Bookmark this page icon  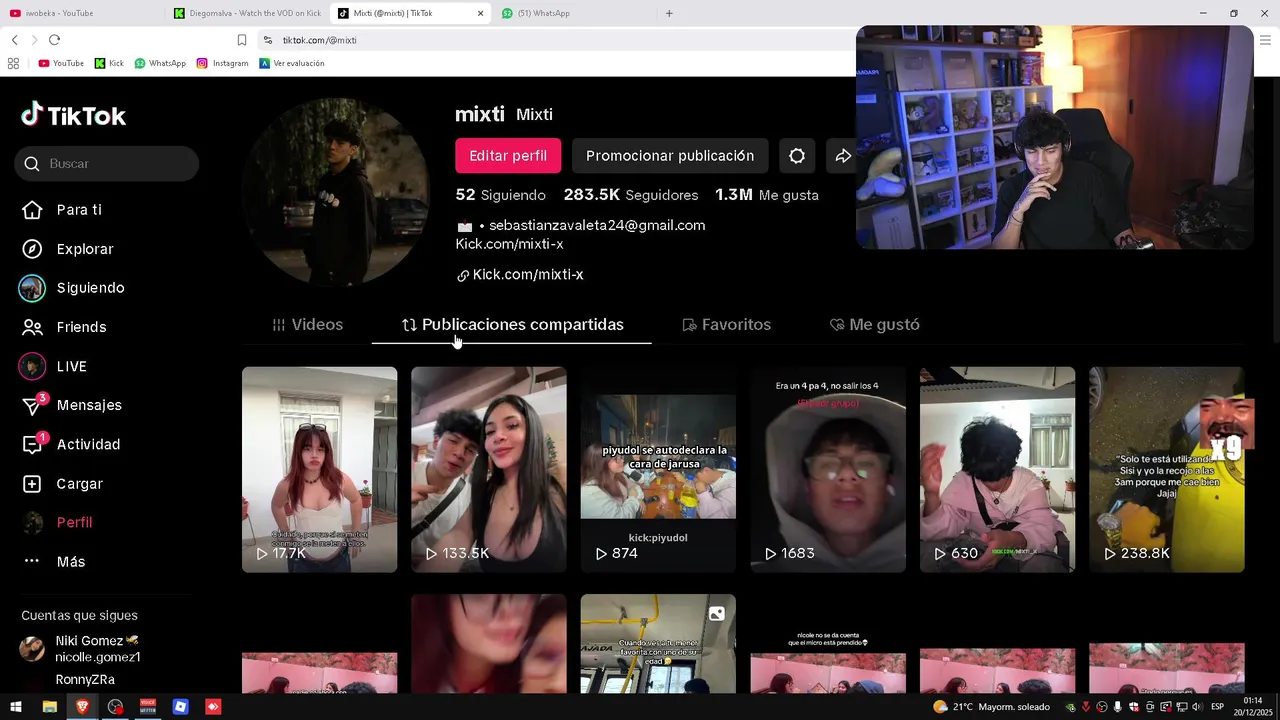click(x=241, y=40)
